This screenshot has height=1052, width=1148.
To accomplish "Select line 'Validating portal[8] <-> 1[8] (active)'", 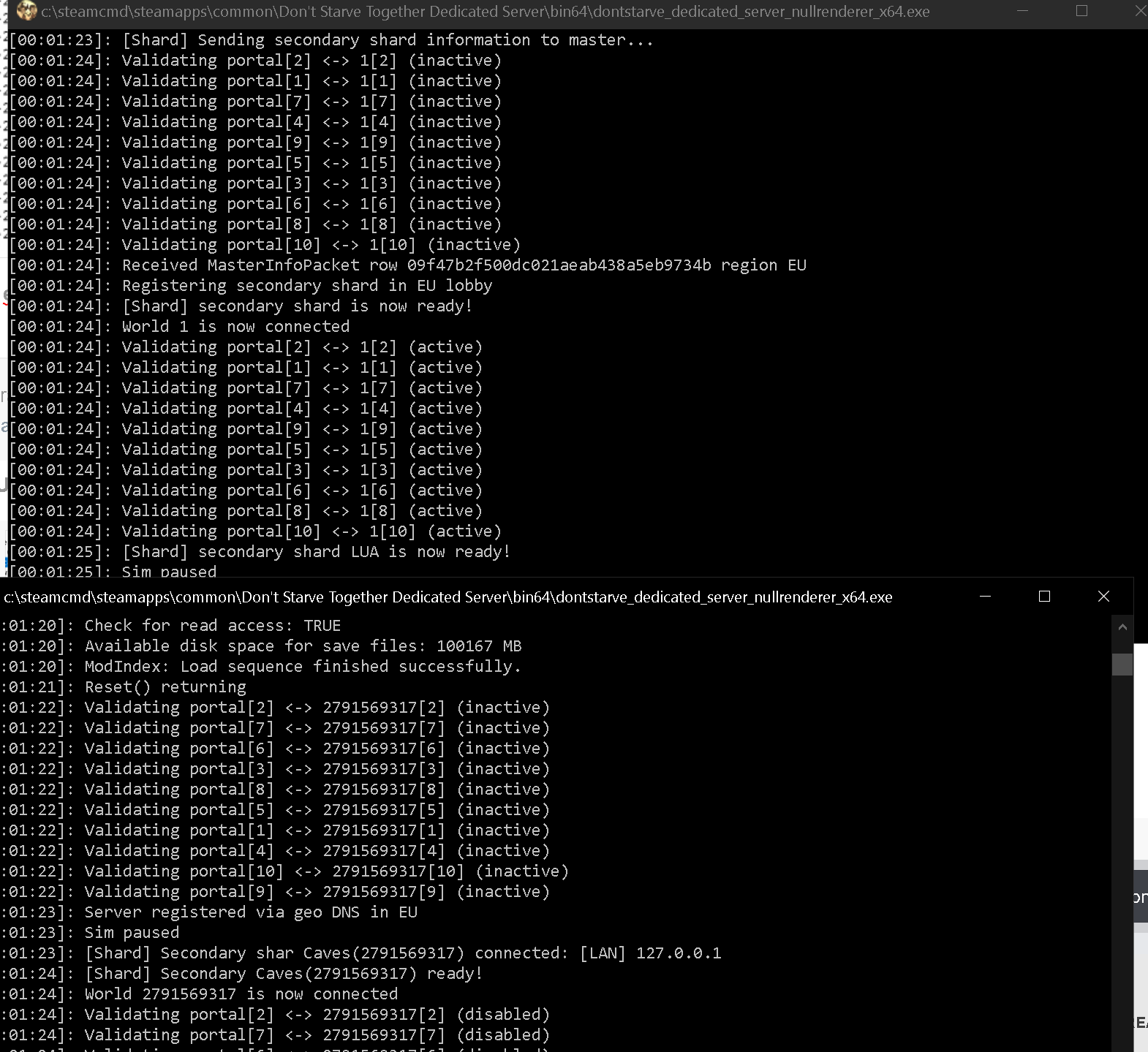I will tap(246, 511).
